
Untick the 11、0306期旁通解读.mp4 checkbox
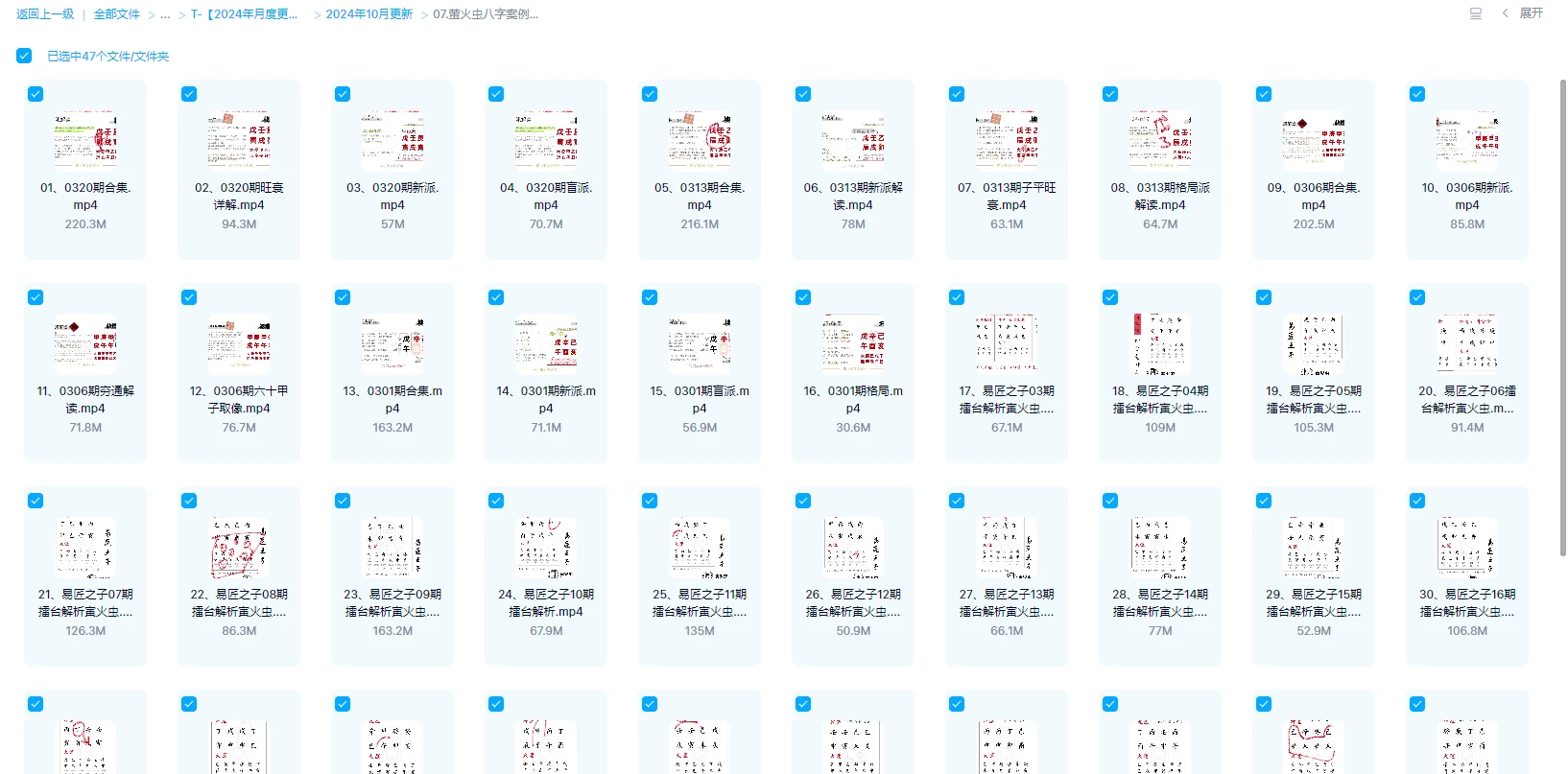coord(36,297)
